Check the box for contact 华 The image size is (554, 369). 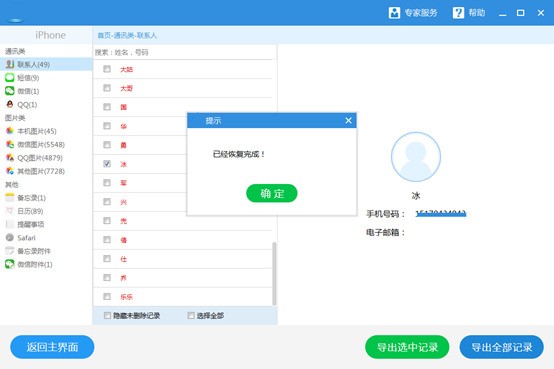coord(107,126)
